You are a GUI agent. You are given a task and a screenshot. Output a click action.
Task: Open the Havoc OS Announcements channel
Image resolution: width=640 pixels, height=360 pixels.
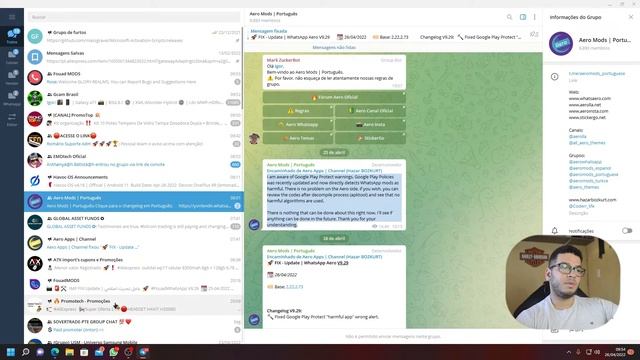coord(134,181)
